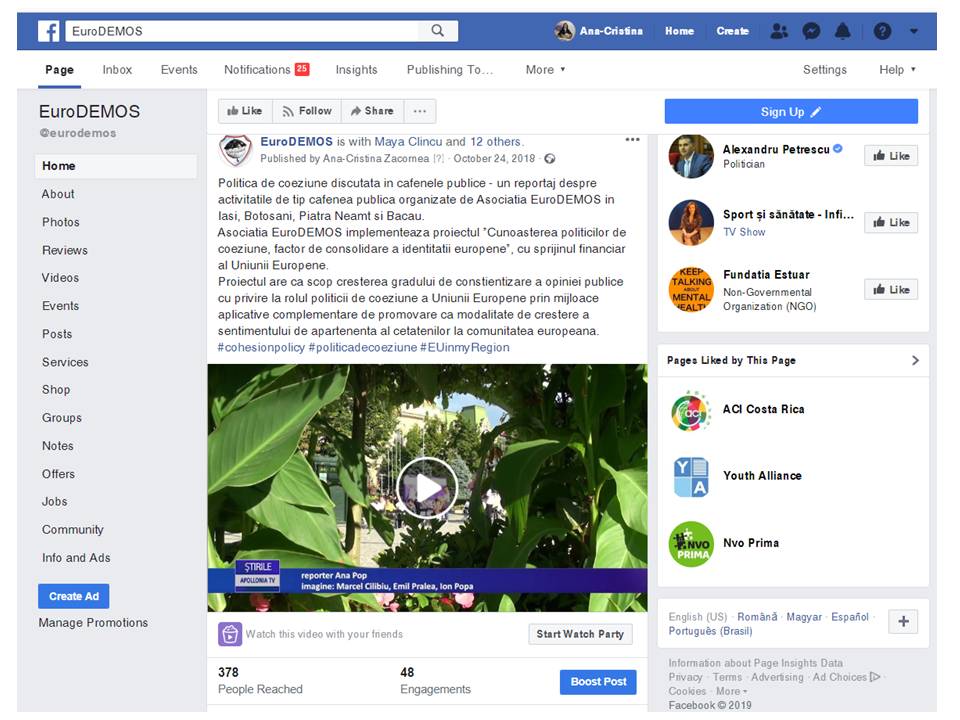
Task: Open Ana-Cristina profile avatar
Action: click(x=564, y=31)
